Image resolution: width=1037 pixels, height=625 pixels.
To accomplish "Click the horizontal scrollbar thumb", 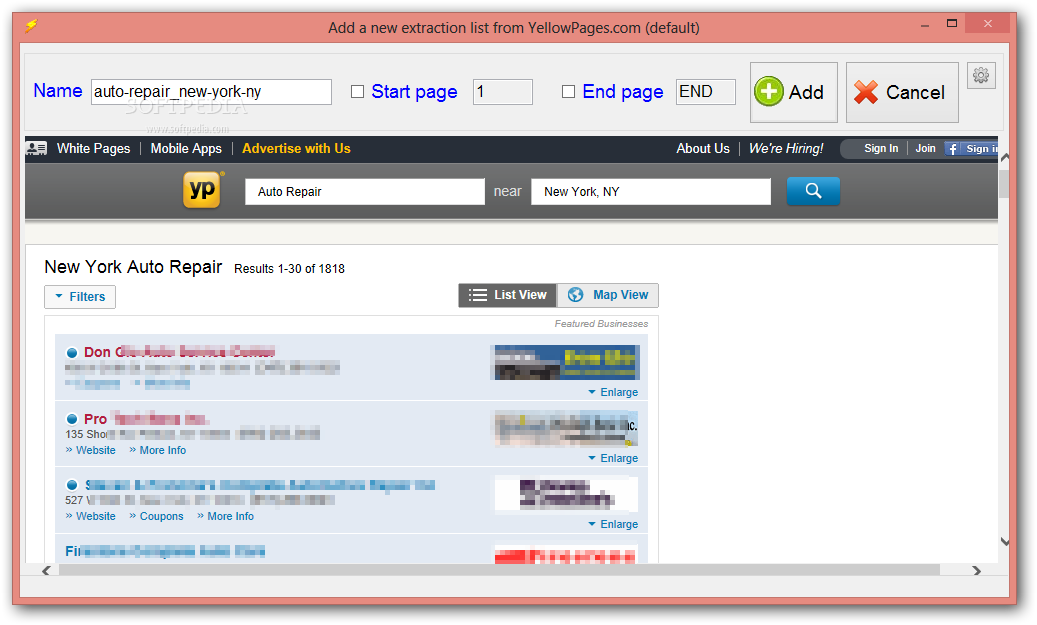I will click(x=499, y=570).
